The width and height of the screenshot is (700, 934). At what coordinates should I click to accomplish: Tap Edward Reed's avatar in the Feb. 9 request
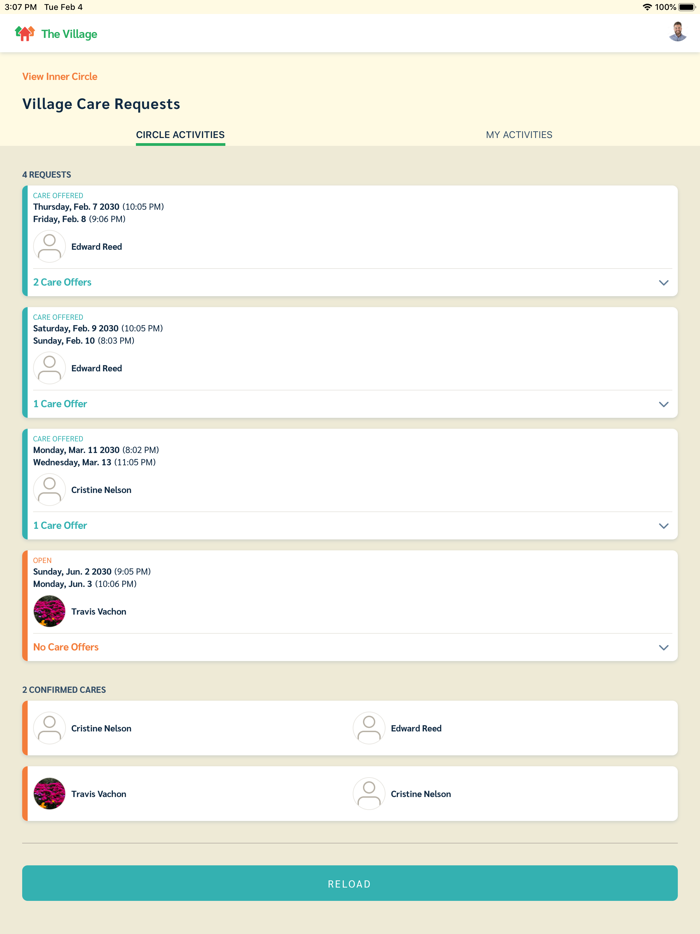pyautogui.click(x=49, y=369)
